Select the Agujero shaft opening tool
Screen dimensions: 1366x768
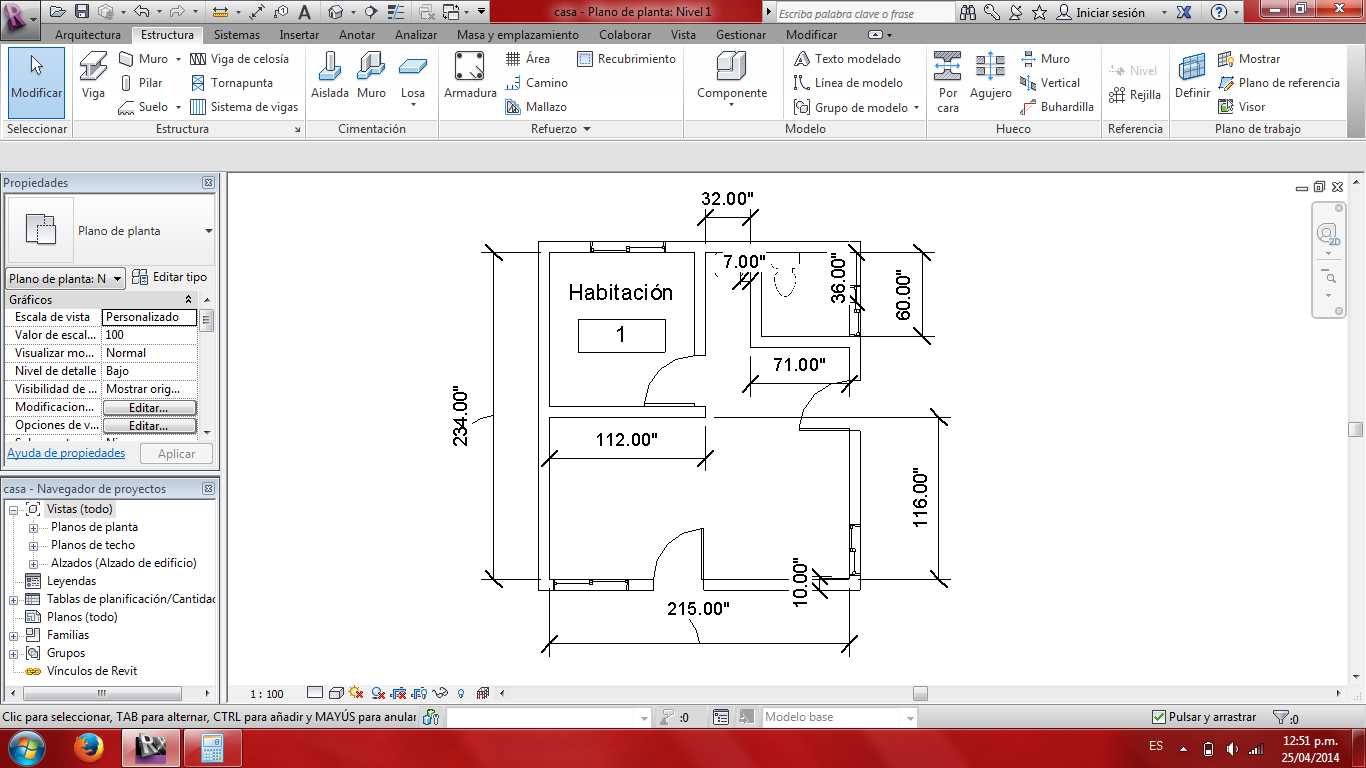pyautogui.click(x=991, y=76)
